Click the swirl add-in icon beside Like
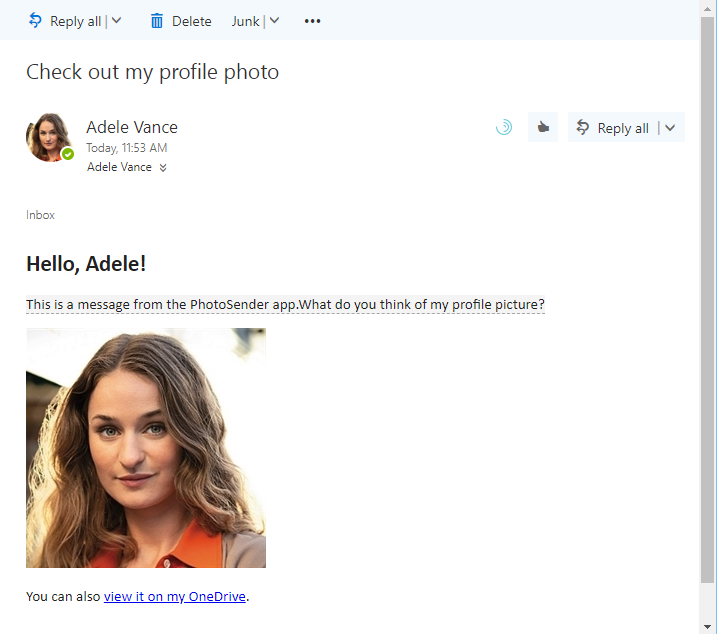This screenshot has height=634, width=717. click(x=504, y=127)
